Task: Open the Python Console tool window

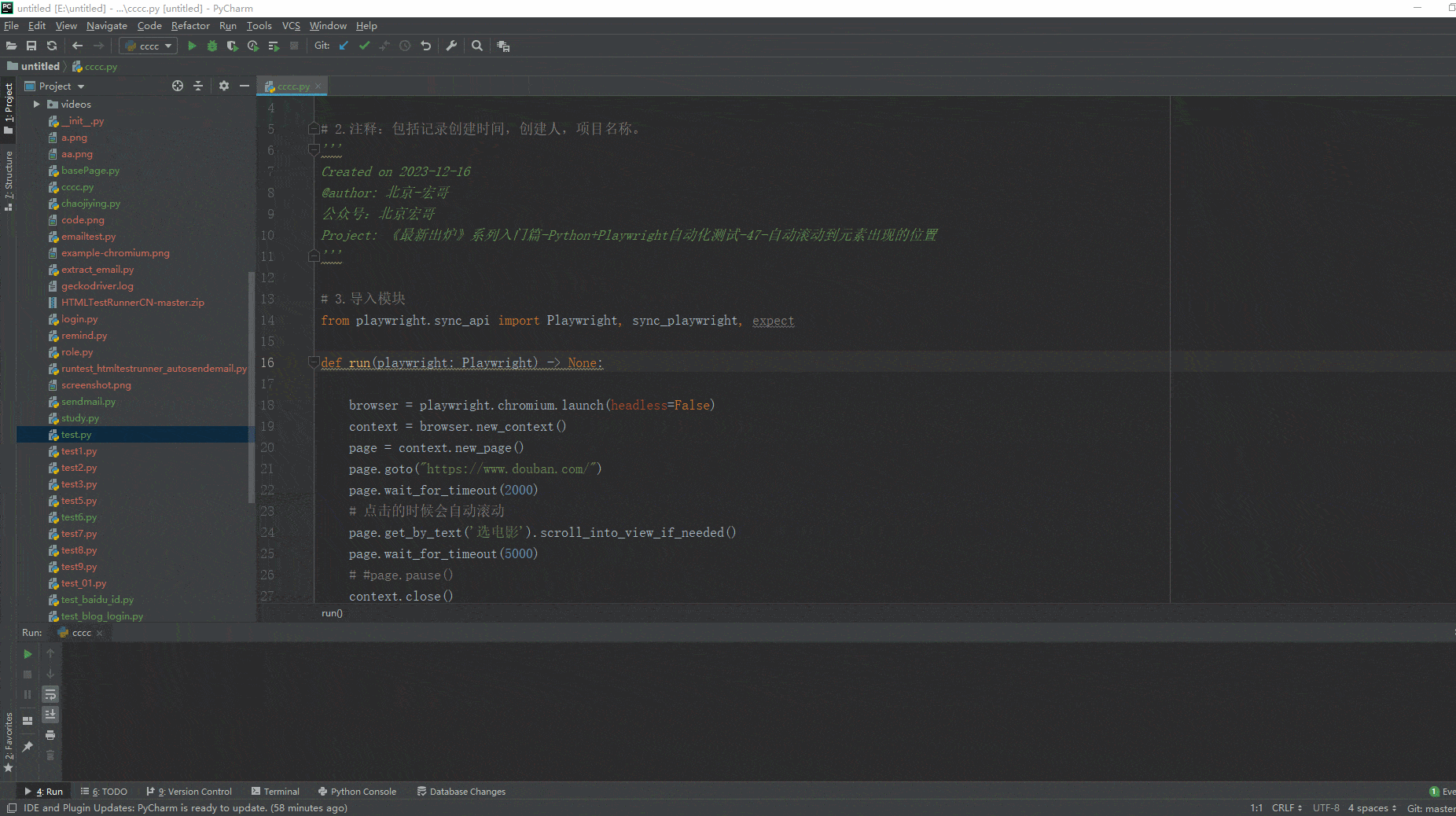Action: (x=357, y=792)
